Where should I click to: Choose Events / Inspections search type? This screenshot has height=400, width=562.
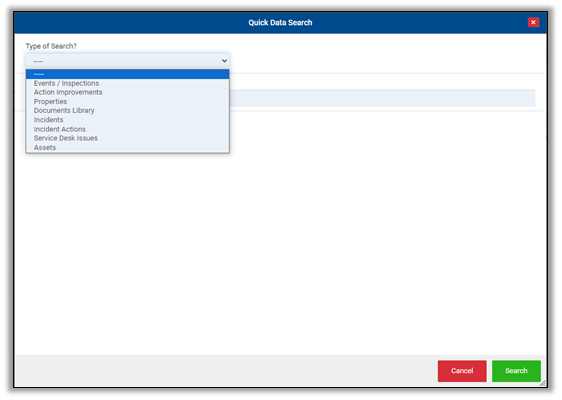pyautogui.click(x=128, y=83)
